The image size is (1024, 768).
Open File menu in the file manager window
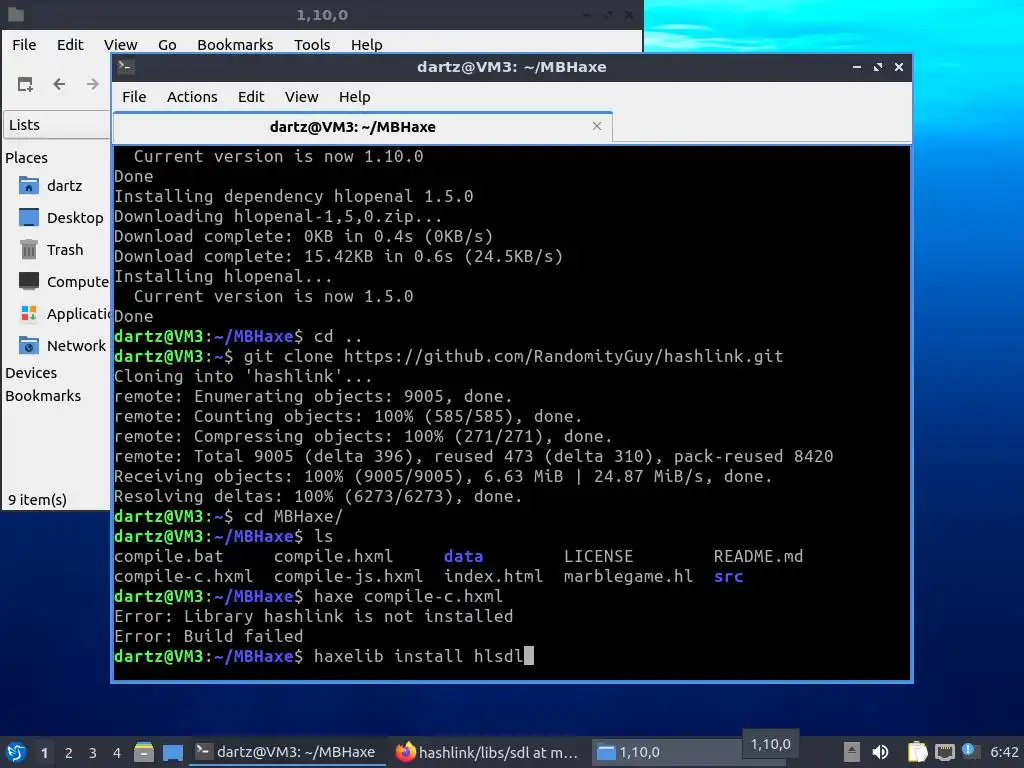(24, 44)
